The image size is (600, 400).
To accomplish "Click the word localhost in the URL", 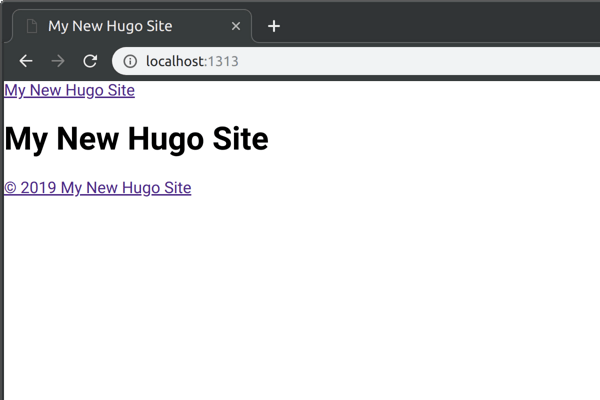I will click(x=175, y=61).
